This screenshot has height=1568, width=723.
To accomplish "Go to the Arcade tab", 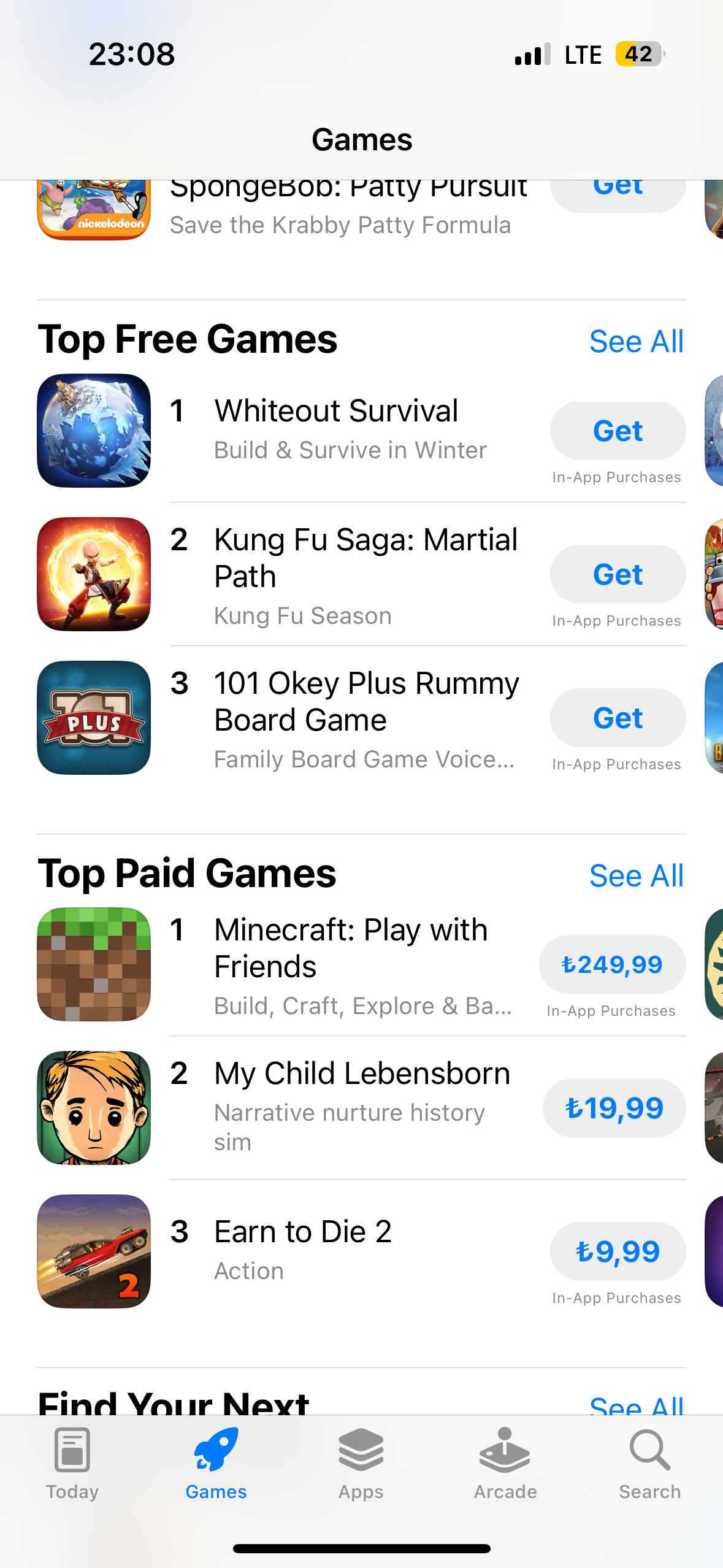I will point(505,1464).
